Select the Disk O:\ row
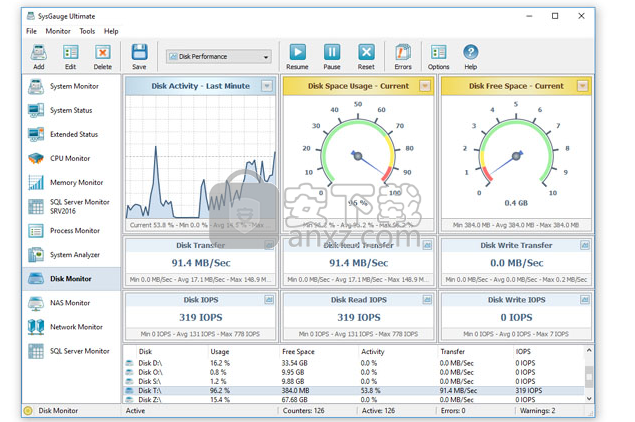The image size is (635, 422). tap(354, 372)
